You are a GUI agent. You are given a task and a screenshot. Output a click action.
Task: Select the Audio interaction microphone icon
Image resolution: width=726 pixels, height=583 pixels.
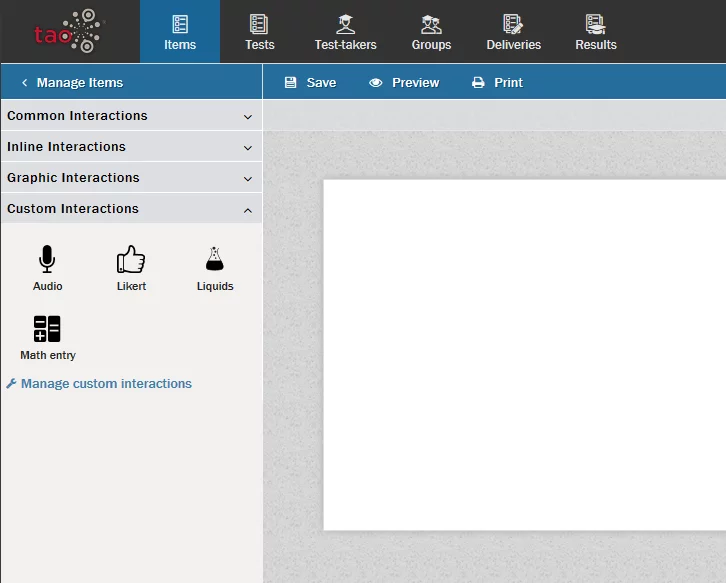(x=47, y=260)
